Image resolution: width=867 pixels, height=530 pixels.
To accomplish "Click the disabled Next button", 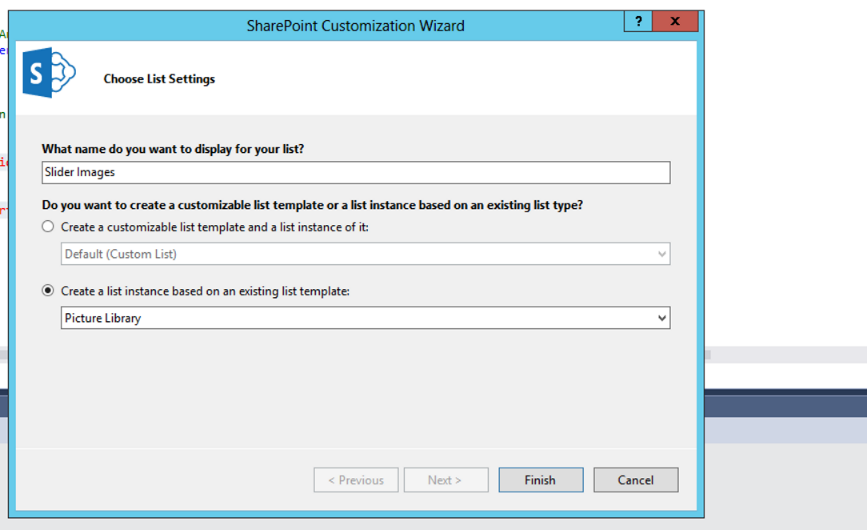I will tap(446, 480).
